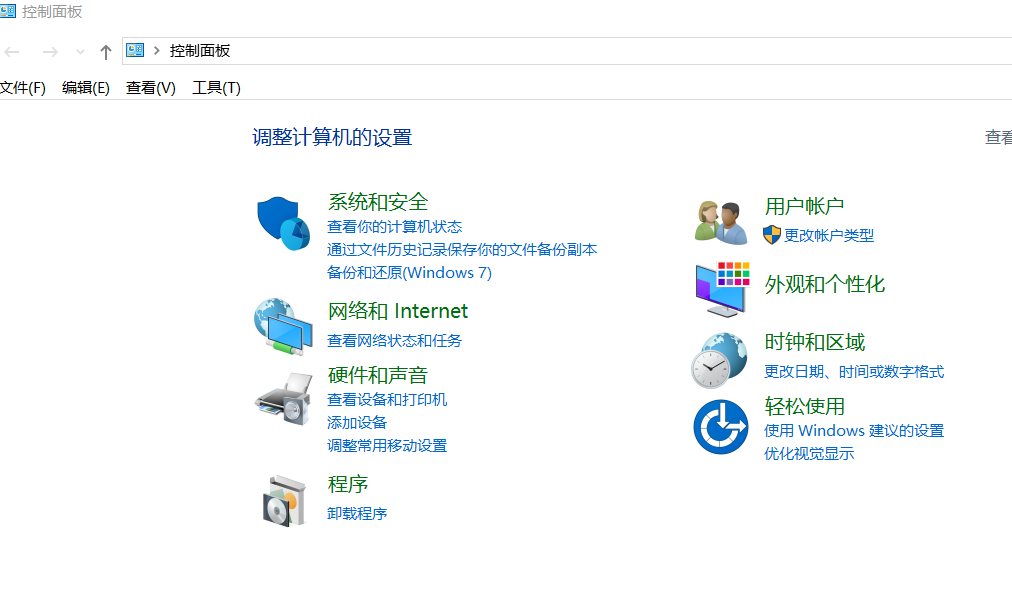Open the 用户帐户 heading link
The height and width of the screenshot is (611, 1012).
tap(804, 206)
